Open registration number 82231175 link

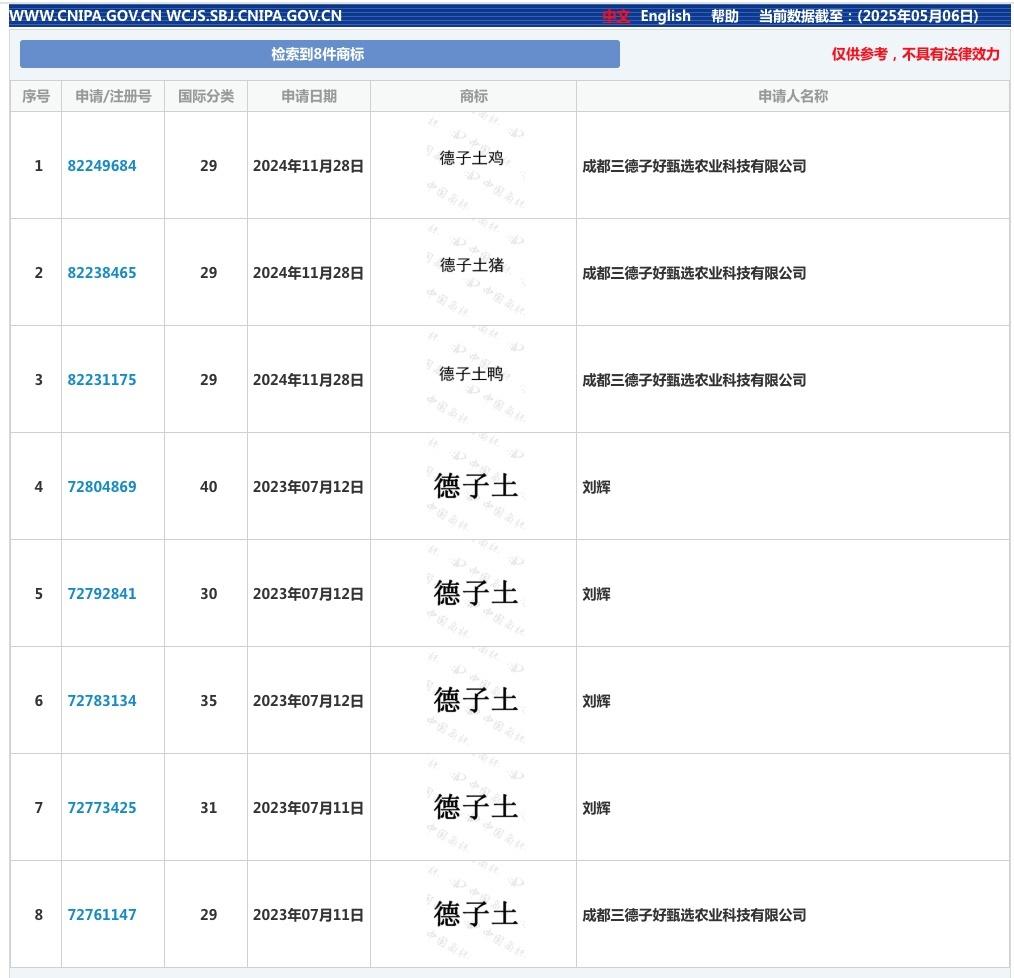click(102, 380)
